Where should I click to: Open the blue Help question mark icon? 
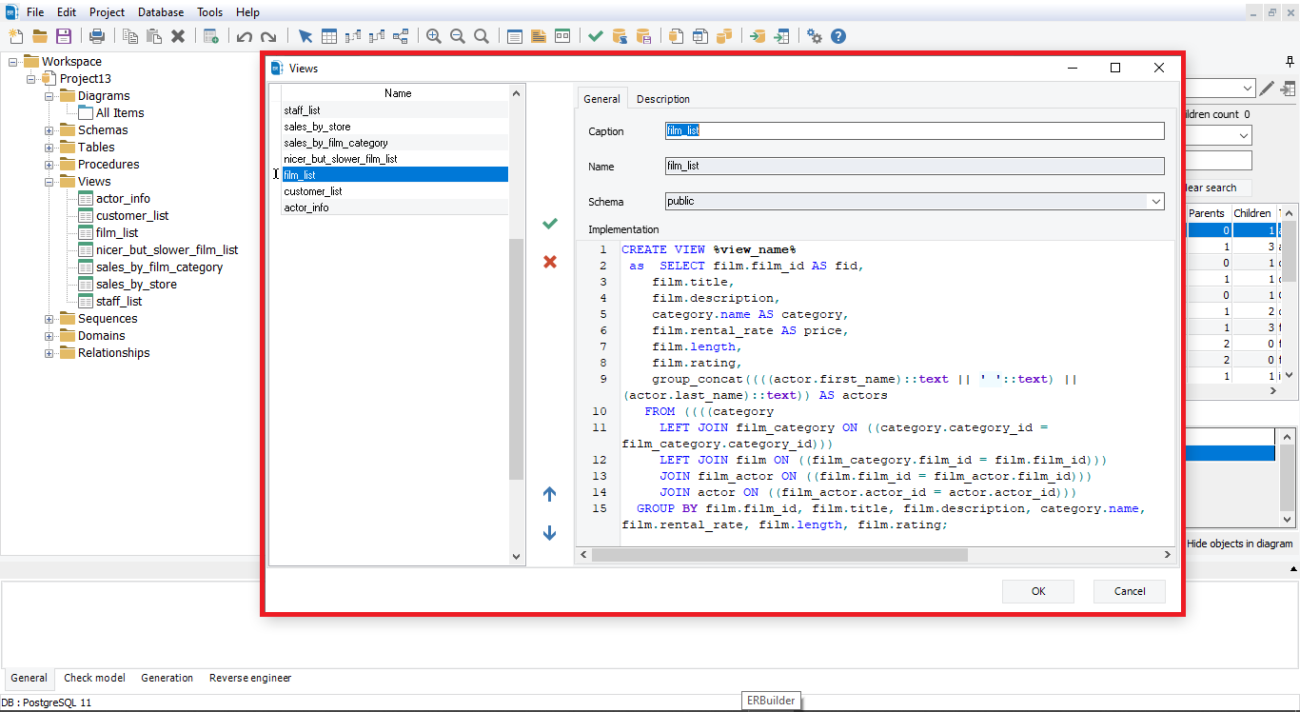[838, 36]
